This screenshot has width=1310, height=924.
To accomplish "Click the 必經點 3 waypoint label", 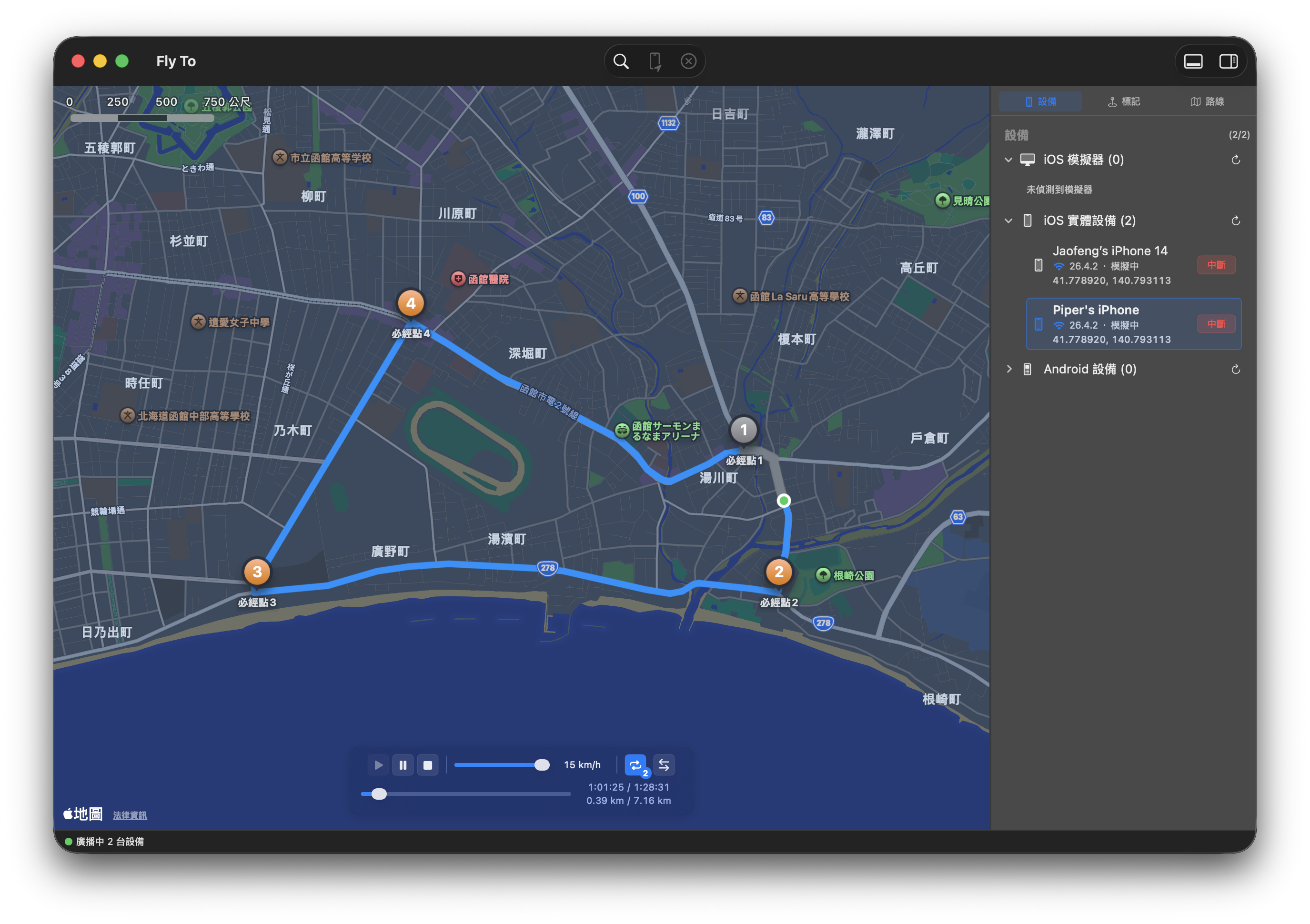I will click(x=257, y=603).
